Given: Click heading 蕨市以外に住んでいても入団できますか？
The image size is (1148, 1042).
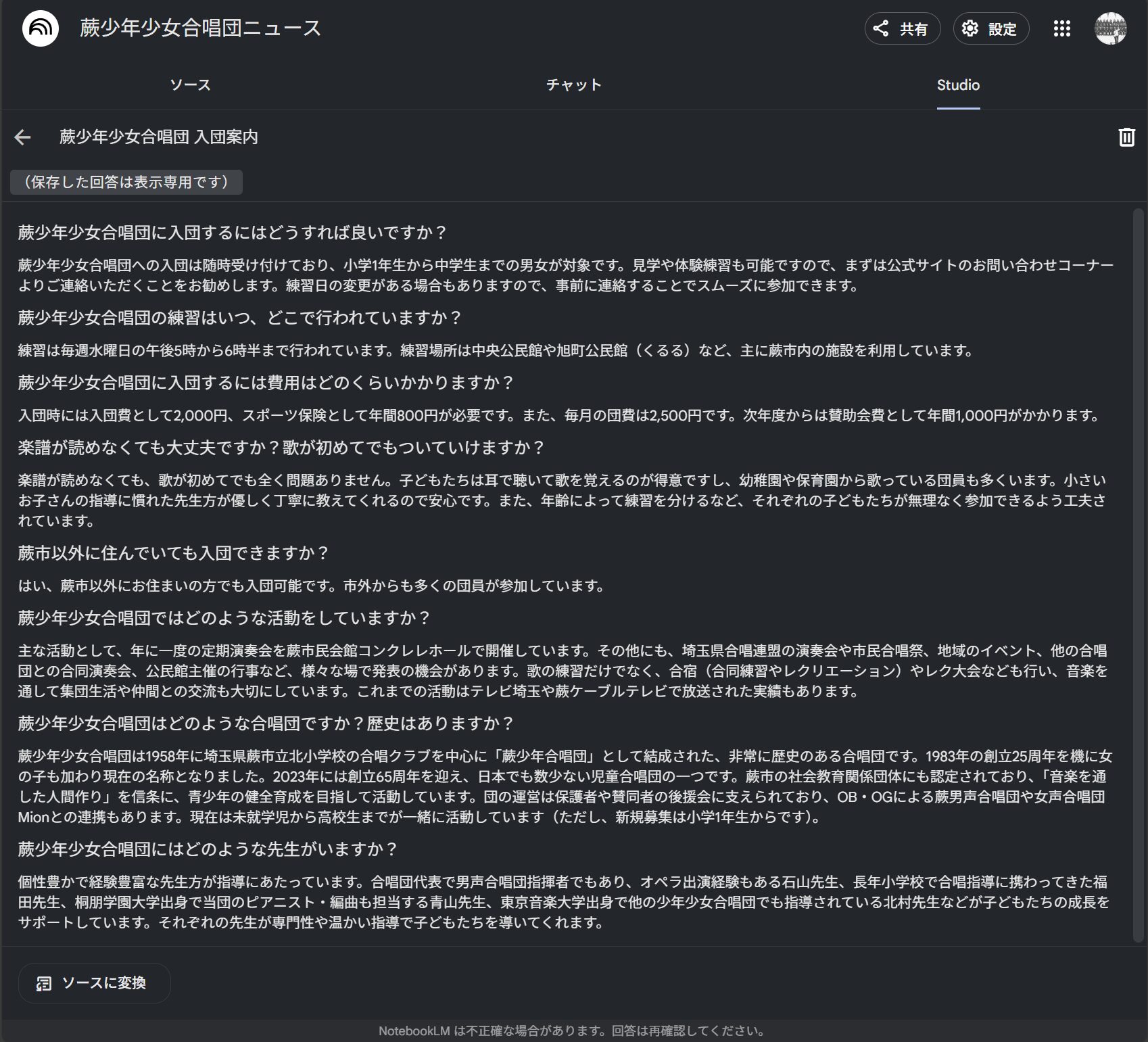Looking at the screenshot, I should pyautogui.click(x=174, y=553).
